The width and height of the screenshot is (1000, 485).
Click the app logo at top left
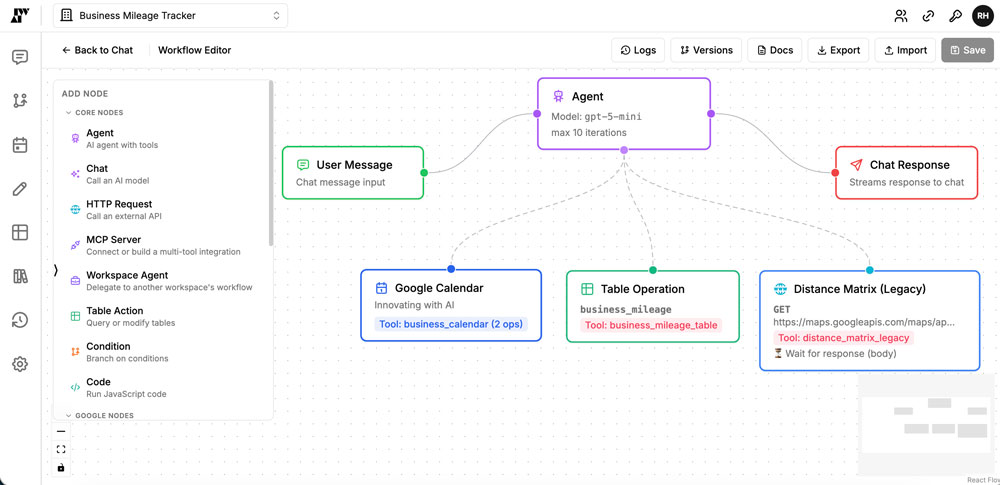click(x=20, y=15)
